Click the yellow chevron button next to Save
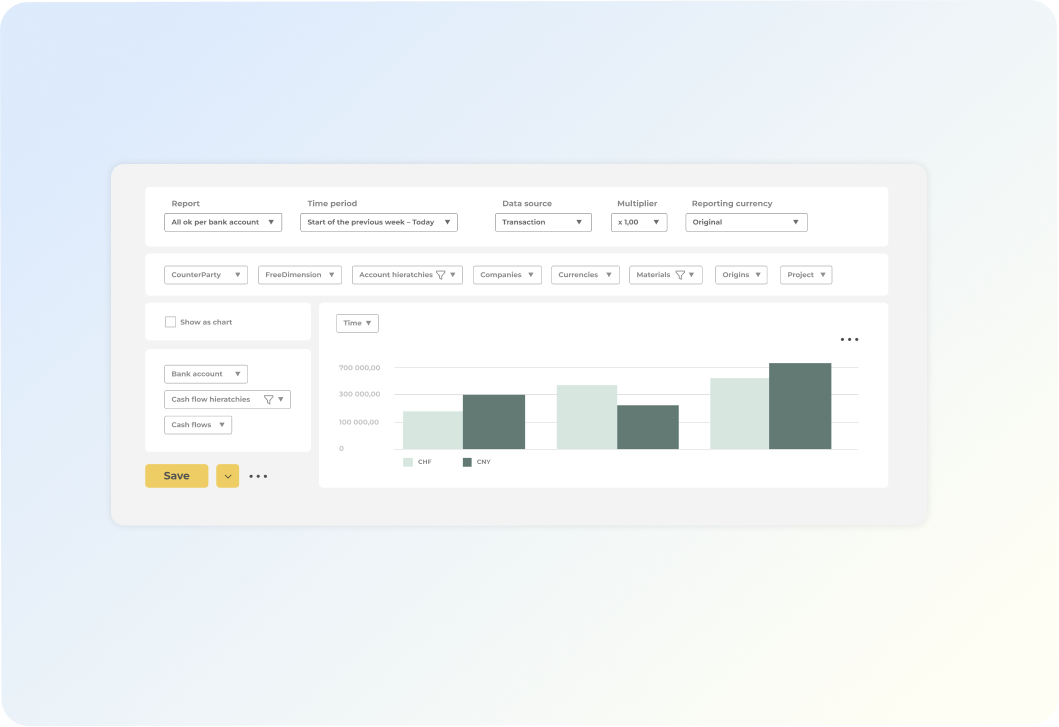The image size is (1059, 727). click(x=228, y=476)
